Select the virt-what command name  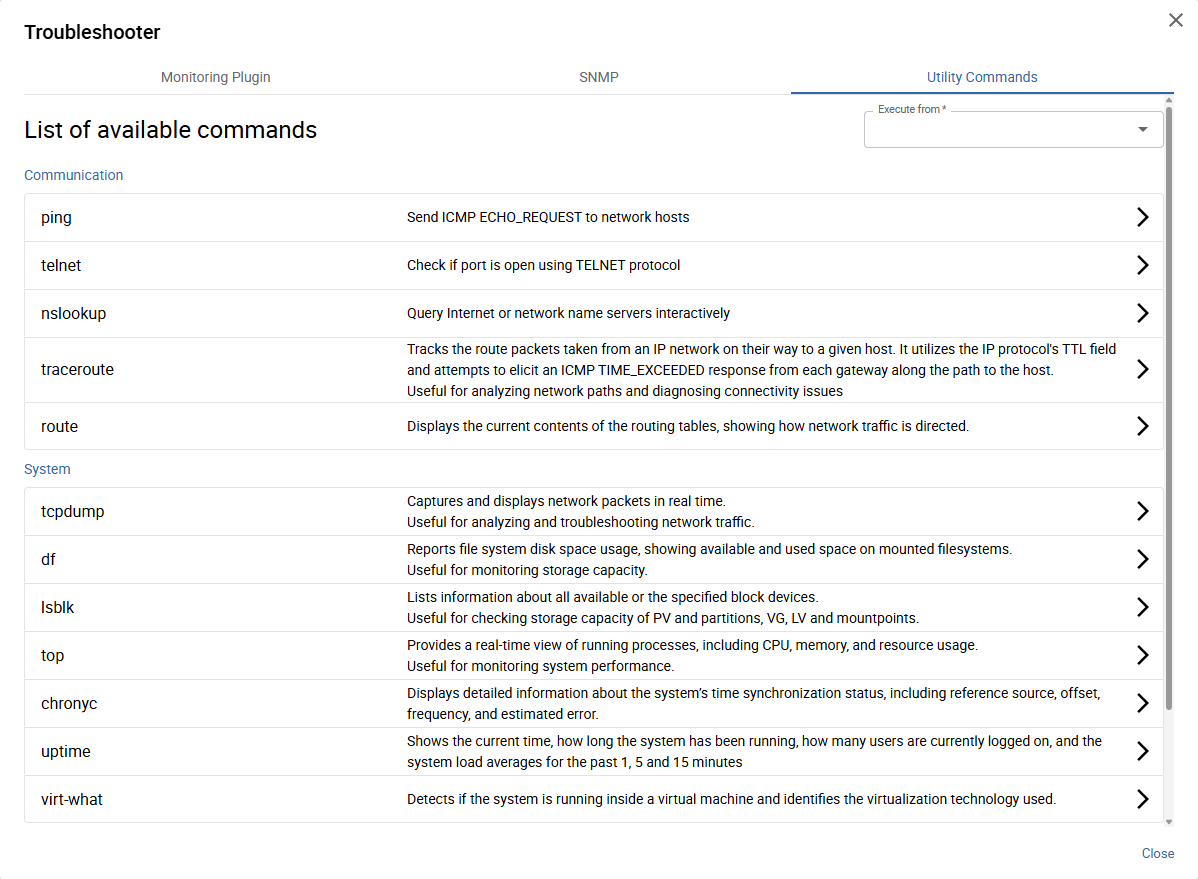(72, 799)
